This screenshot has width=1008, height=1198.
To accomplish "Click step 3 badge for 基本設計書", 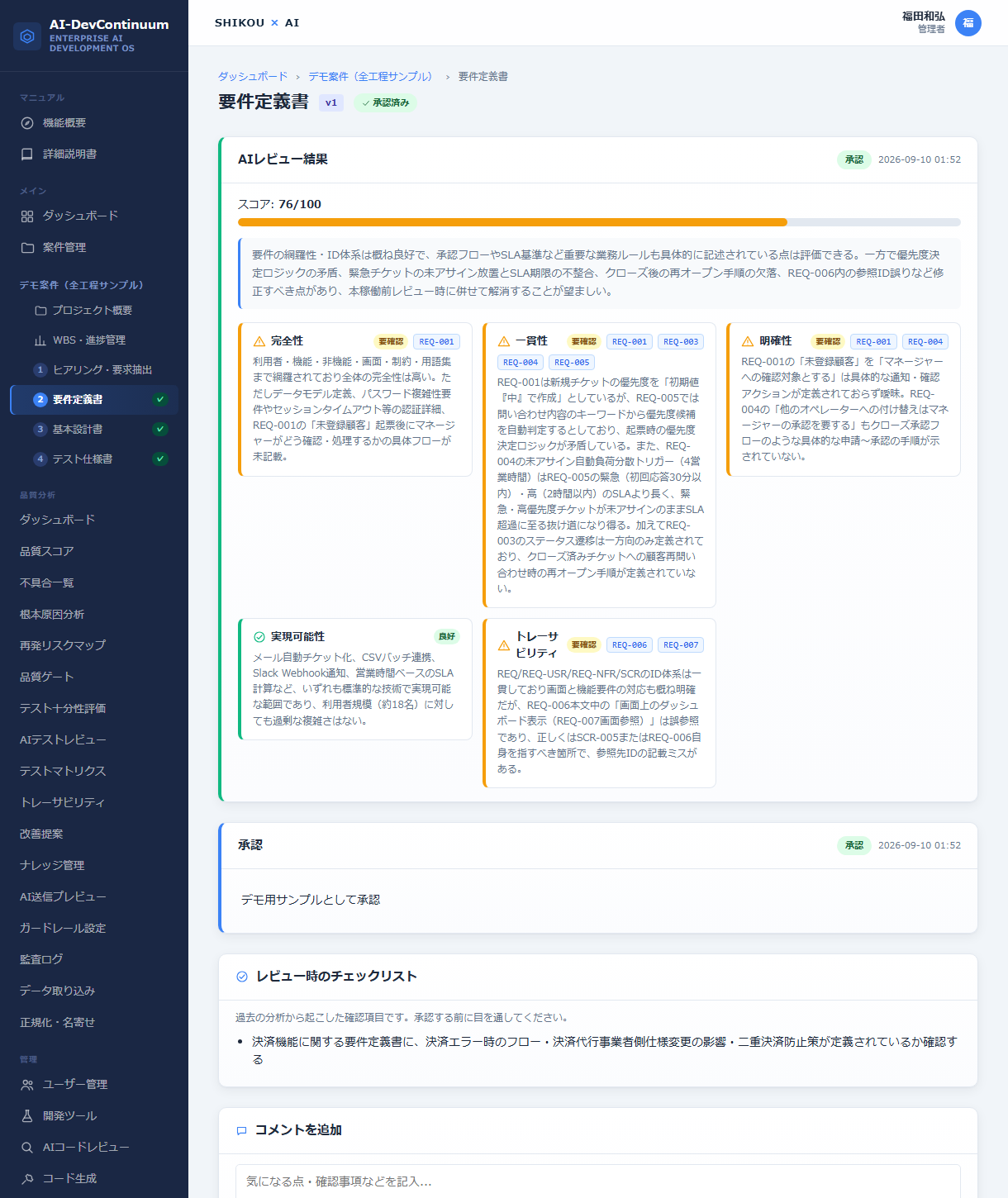I will (x=40, y=430).
